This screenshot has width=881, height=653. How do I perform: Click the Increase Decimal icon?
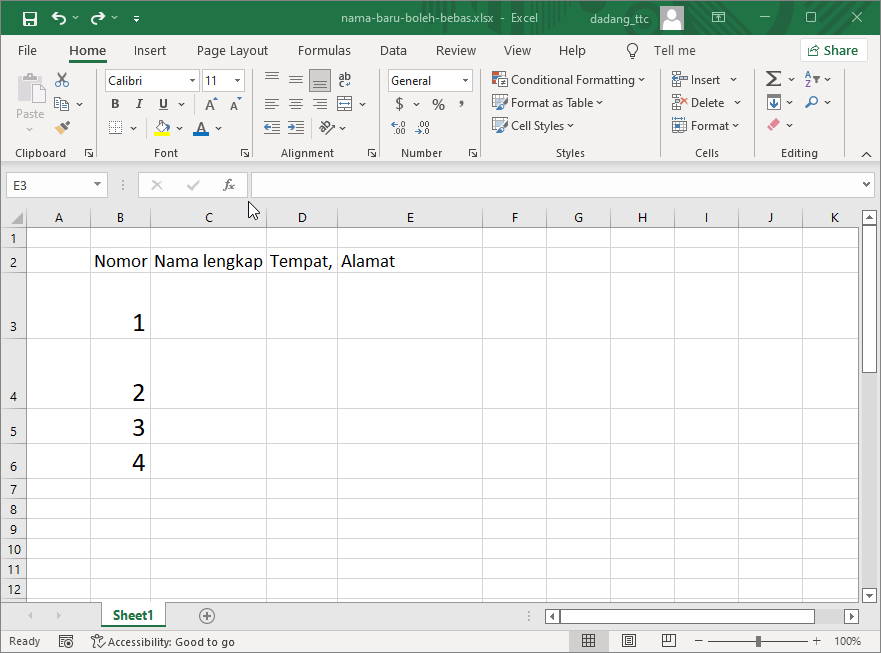click(397, 127)
